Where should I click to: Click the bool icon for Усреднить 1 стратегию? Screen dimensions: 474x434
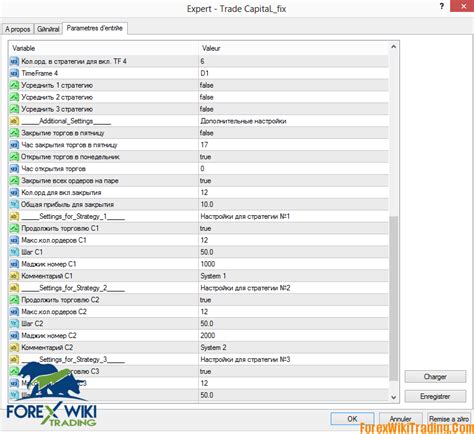(14, 85)
